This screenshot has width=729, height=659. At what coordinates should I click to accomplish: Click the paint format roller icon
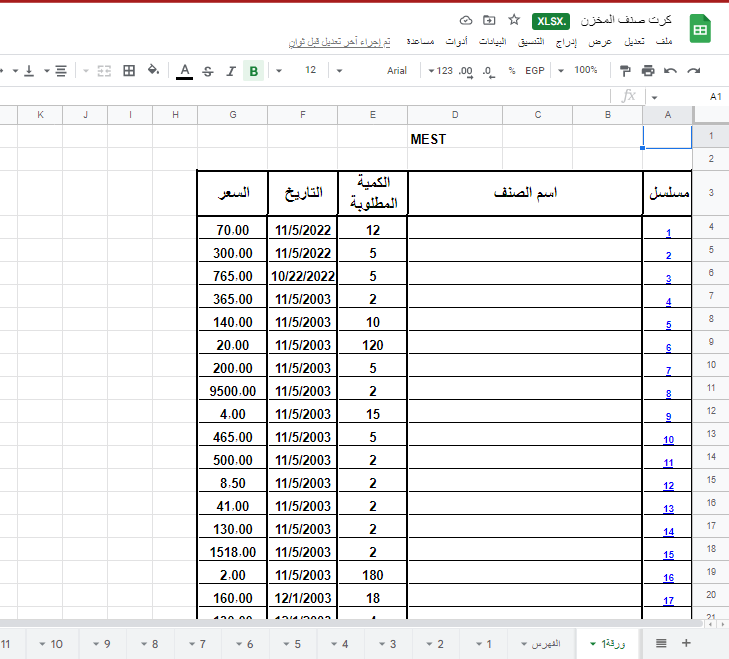[625, 71]
